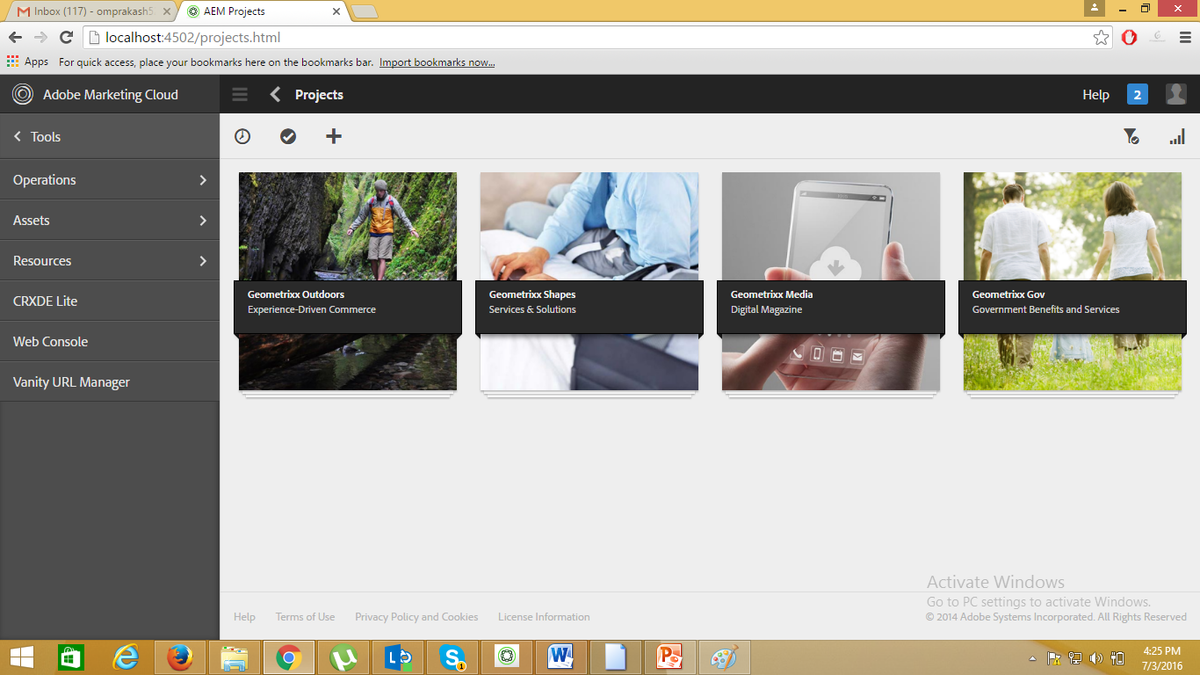Go back to Tools in side rail
The height and width of the screenshot is (675, 1200).
click(x=110, y=137)
